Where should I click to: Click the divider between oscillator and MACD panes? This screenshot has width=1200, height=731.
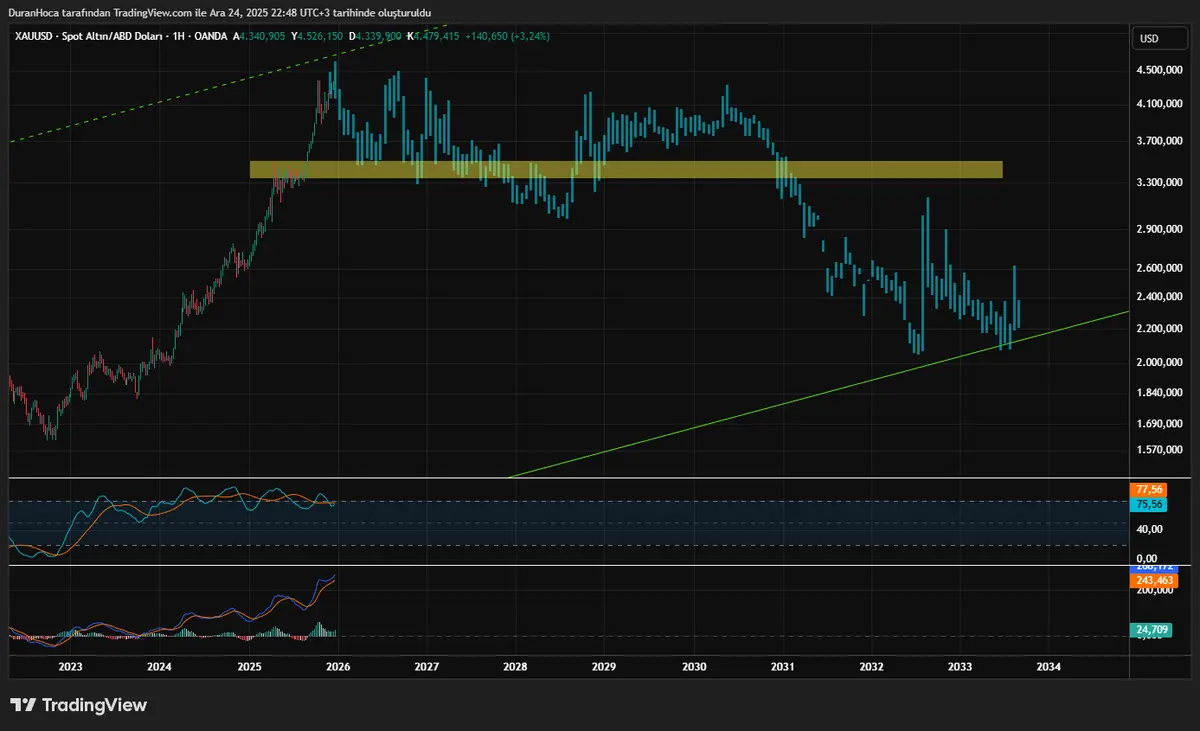tap(600, 566)
